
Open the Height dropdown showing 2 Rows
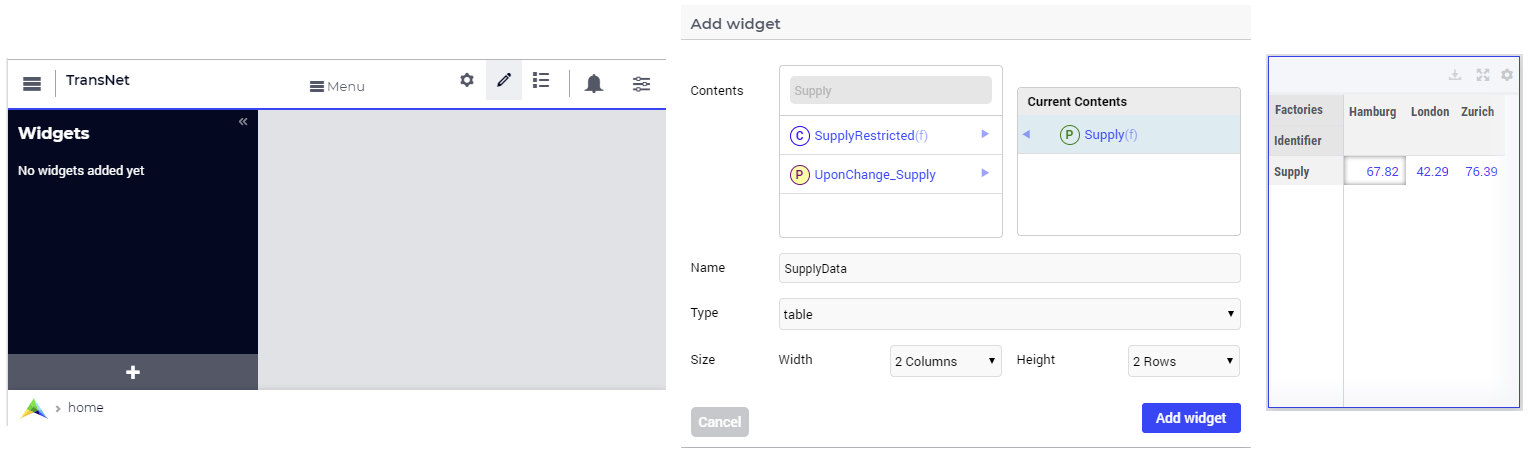[1184, 361]
